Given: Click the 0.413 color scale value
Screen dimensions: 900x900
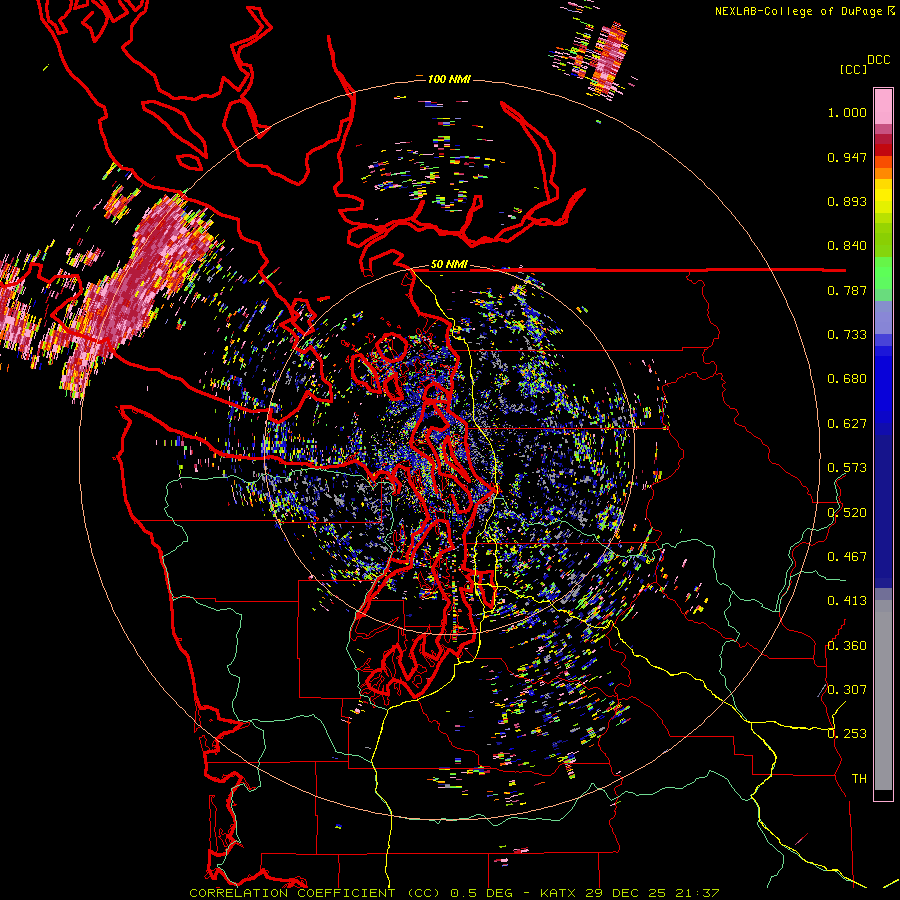Looking at the screenshot, I should coord(847,601).
